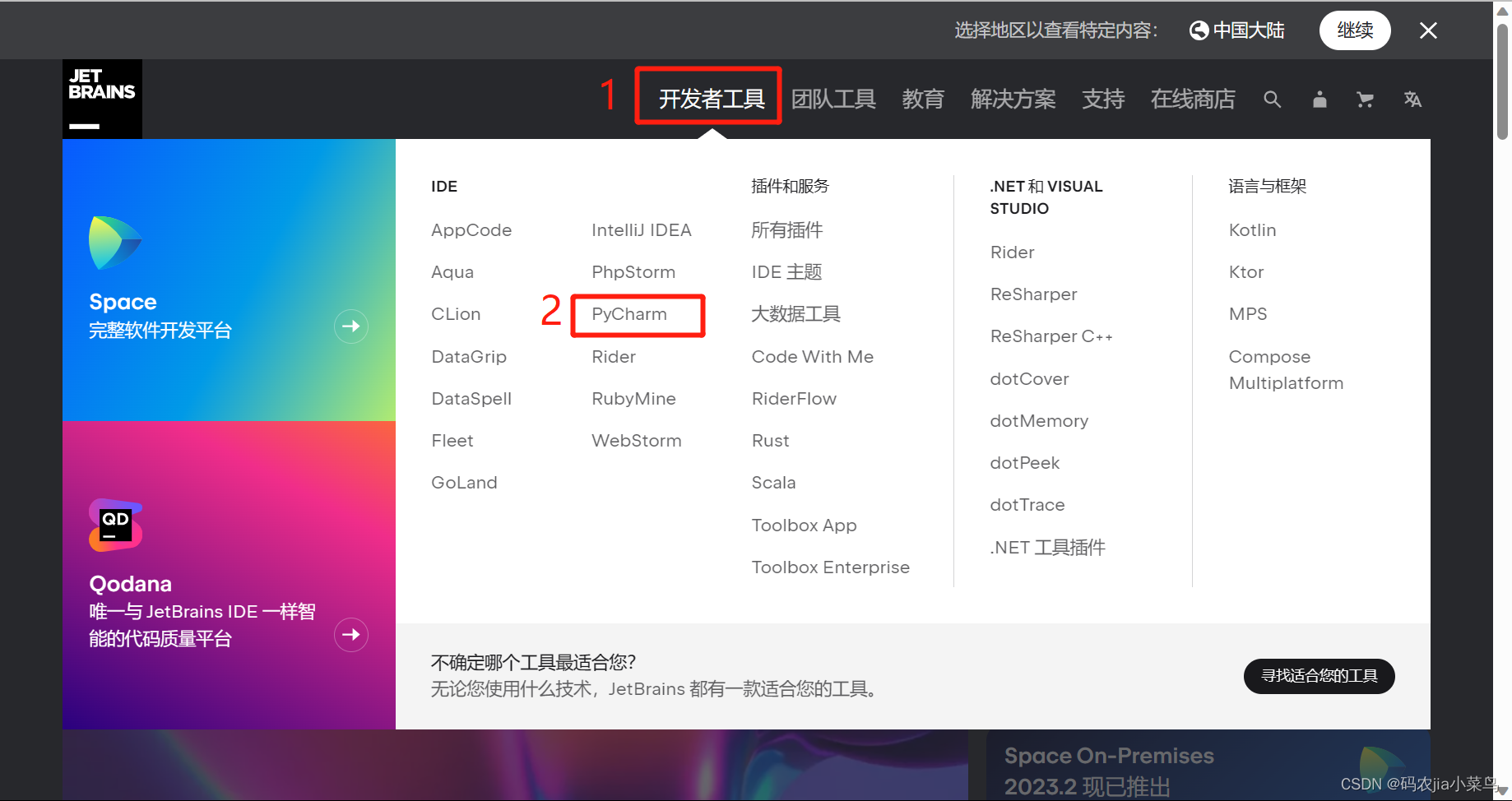Screen dimensions: 1512x801
Task: Open the Toolbox App link
Action: point(804,526)
